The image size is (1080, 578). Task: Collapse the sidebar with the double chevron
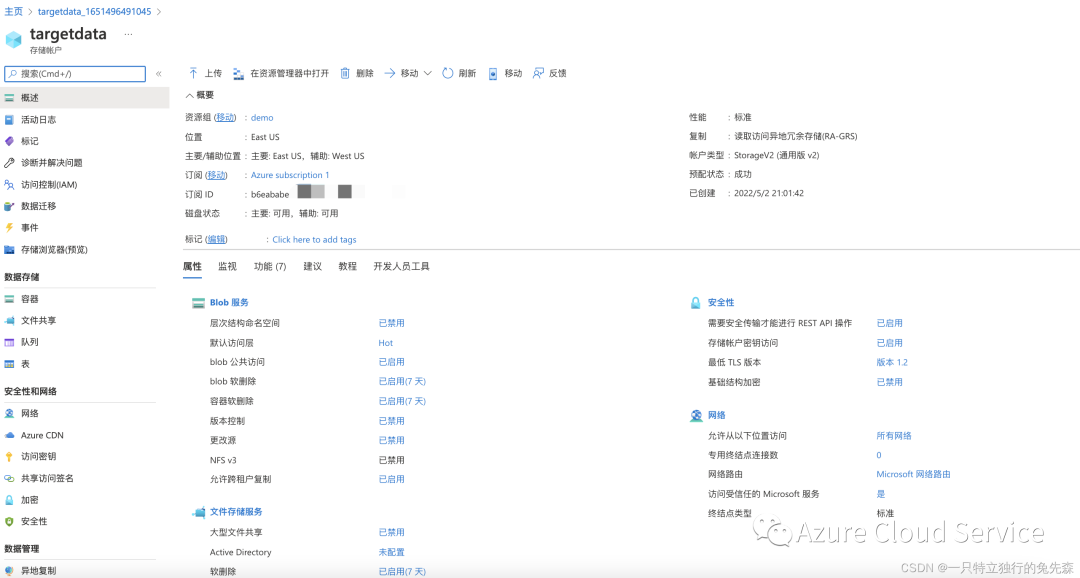(158, 74)
